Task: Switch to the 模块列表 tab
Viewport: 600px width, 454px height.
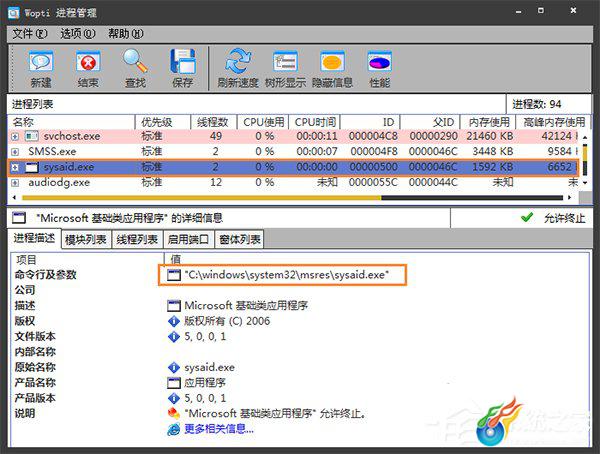Action: coord(86,240)
